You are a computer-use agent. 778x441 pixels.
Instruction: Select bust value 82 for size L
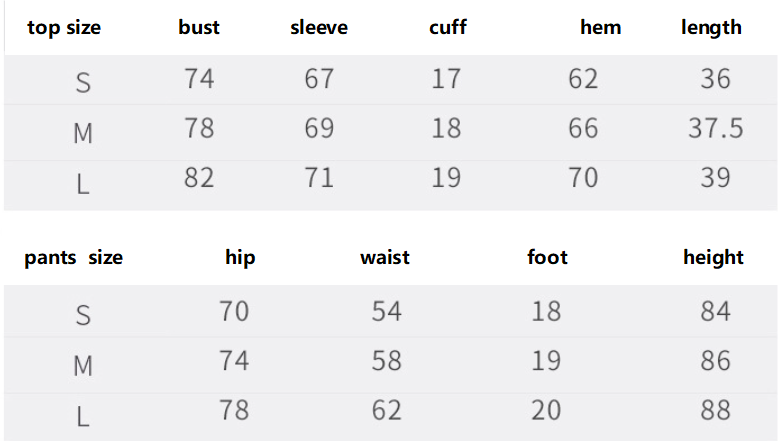pos(199,178)
